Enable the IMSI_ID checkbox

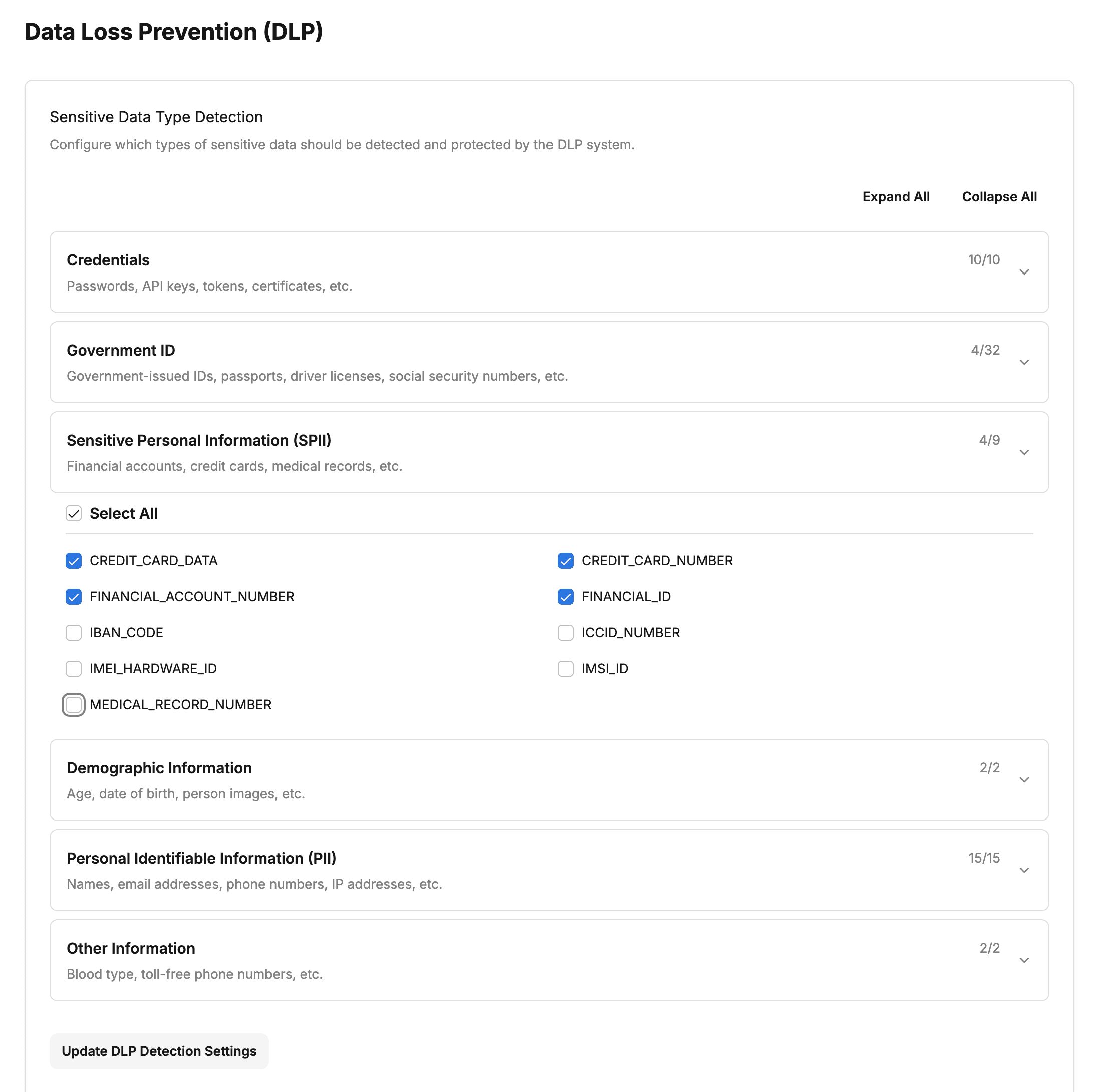pyautogui.click(x=565, y=668)
